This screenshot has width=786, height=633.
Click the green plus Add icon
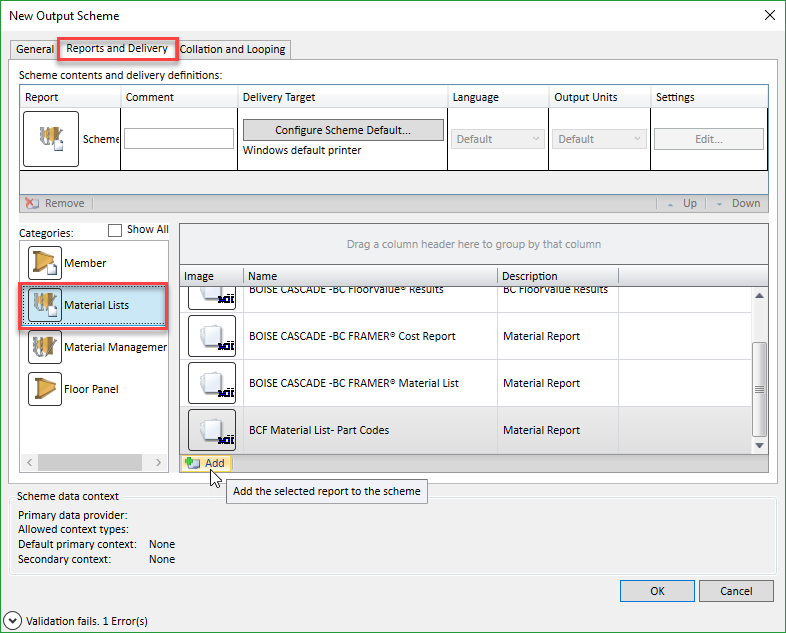pyautogui.click(x=192, y=463)
